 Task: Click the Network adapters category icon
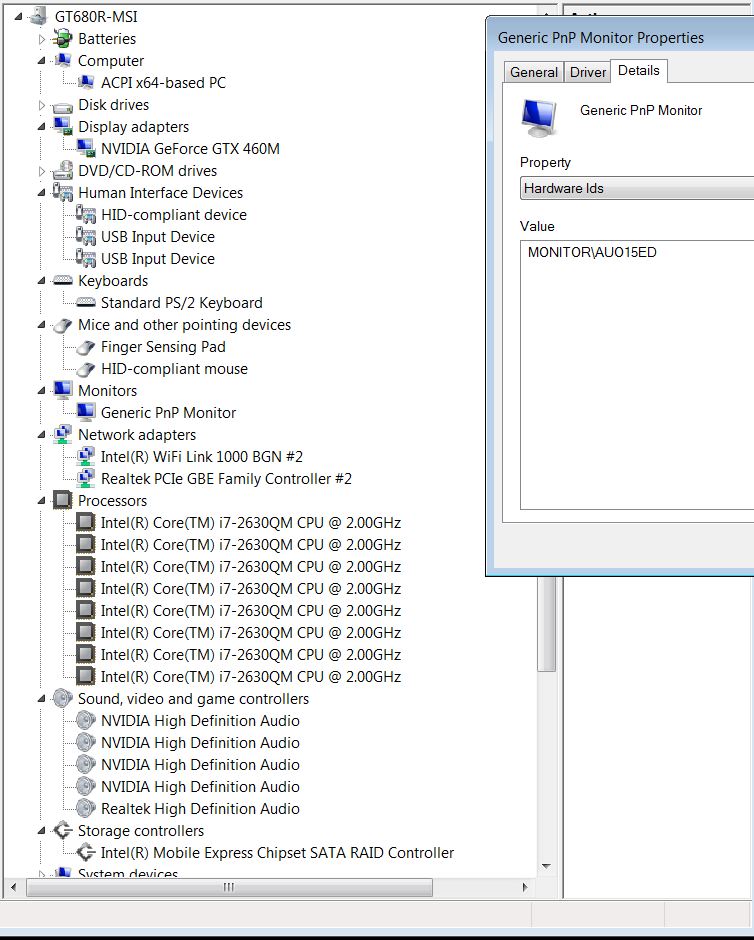click(x=62, y=435)
